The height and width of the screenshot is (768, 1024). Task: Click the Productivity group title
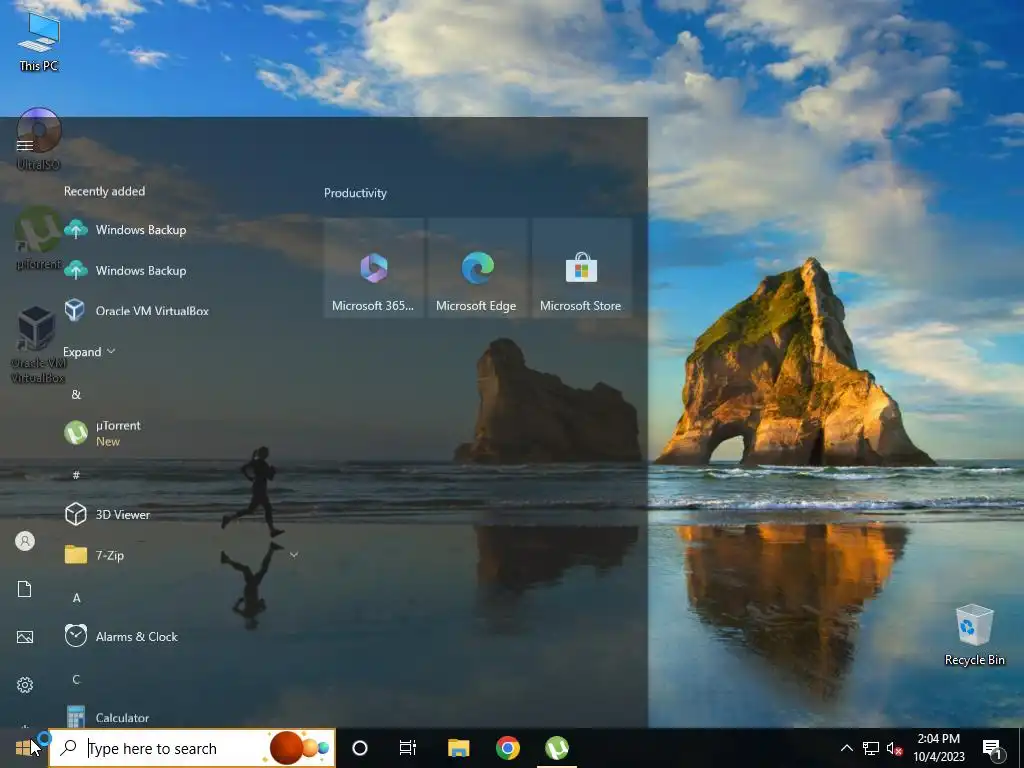(x=355, y=193)
